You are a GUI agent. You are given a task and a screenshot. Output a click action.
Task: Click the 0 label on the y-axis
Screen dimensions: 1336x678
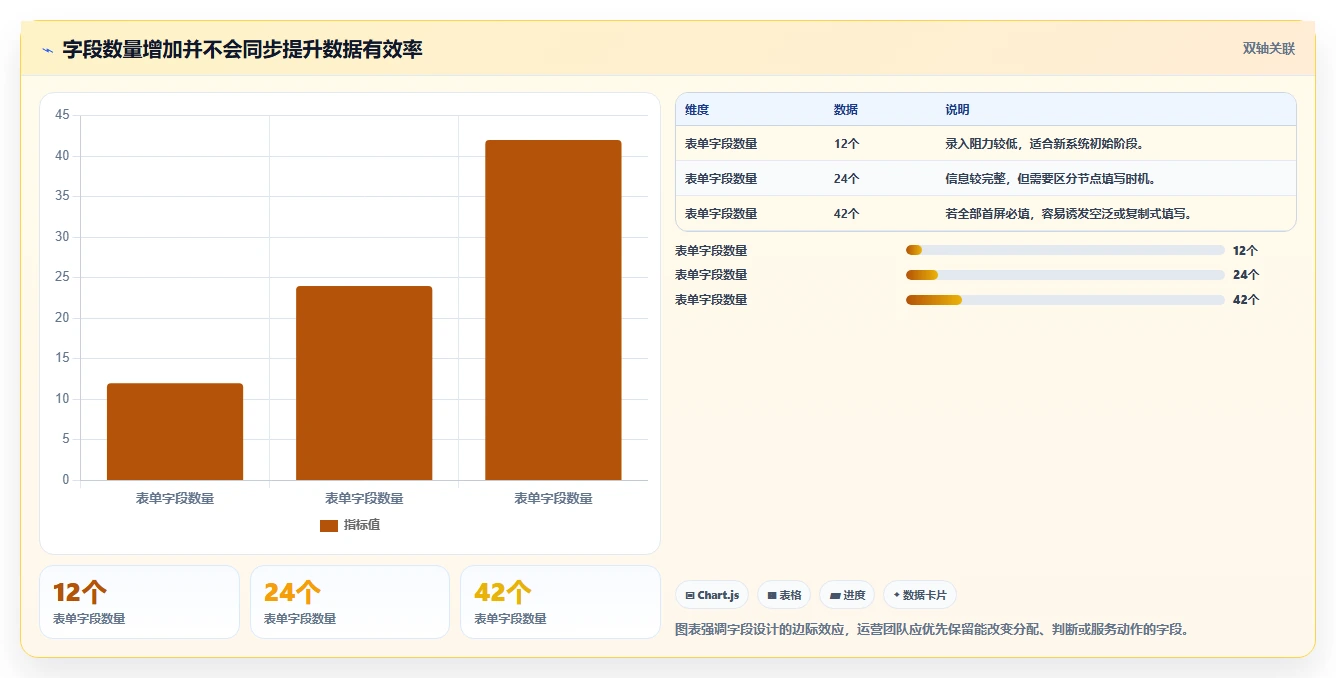pyautogui.click(x=66, y=480)
